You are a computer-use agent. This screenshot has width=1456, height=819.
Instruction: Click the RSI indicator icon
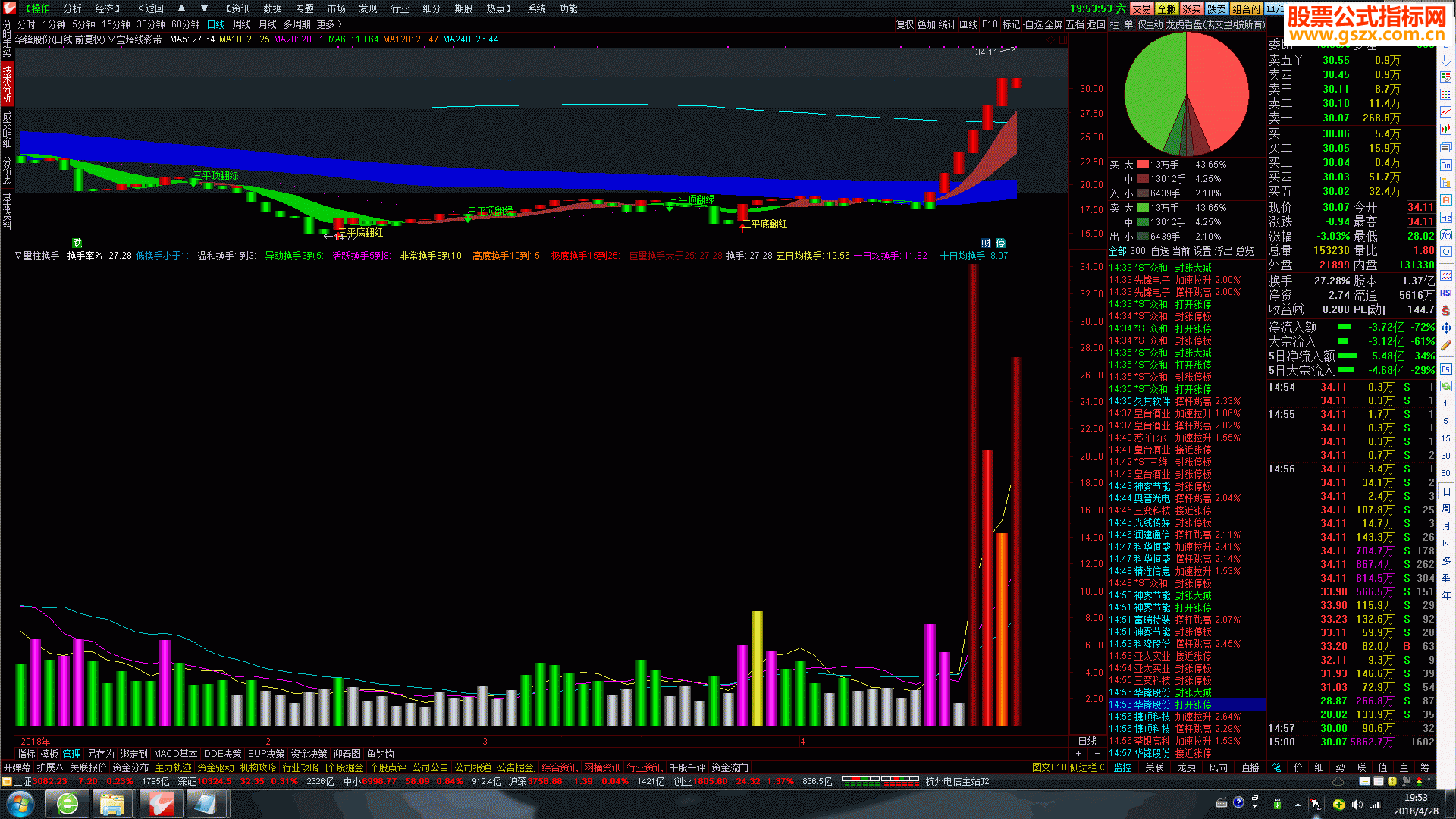pyautogui.click(x=1446, y=293)
